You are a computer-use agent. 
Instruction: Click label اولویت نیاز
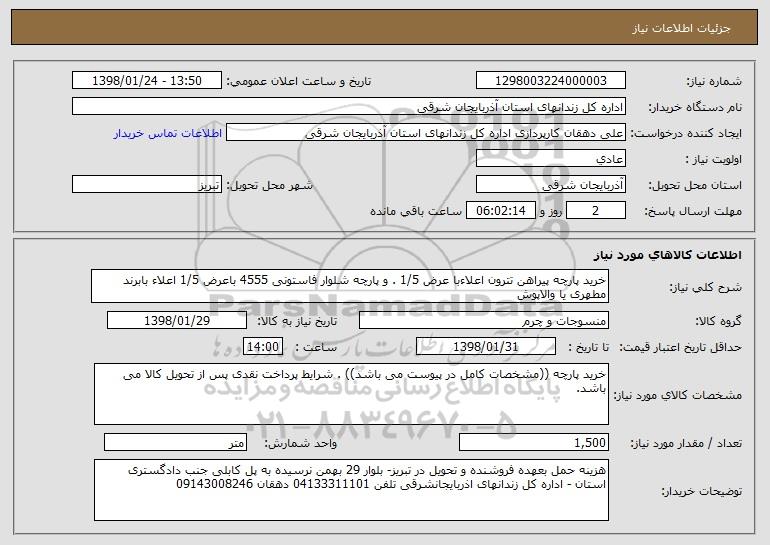pyautogui.click(x=714, y=160)
